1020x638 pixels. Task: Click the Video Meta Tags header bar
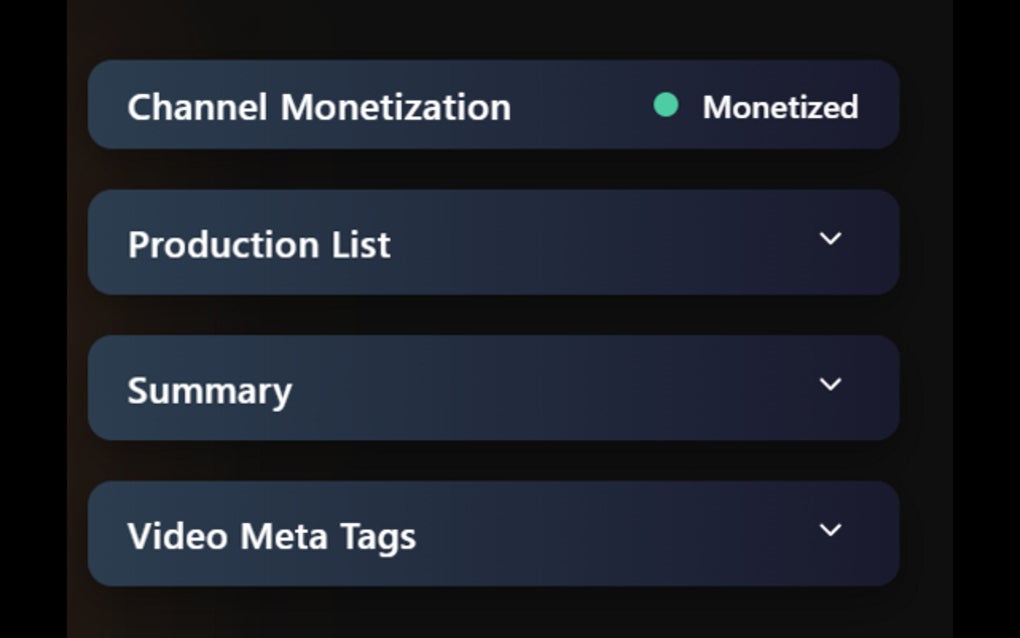pyautogui.click(x=493, y=533)
